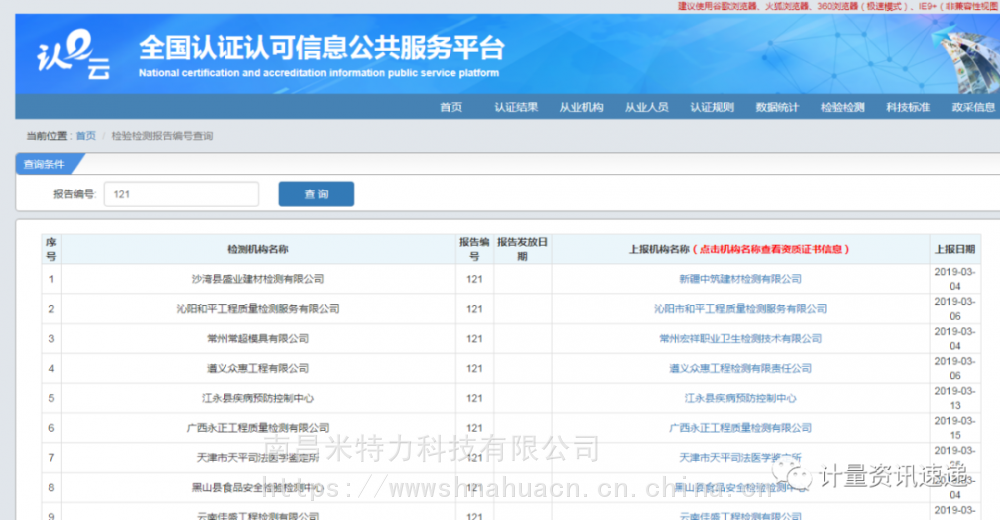Screen dimensions: 1000x520
Task: Click the blue 查询 button
Action: [316, 194]
